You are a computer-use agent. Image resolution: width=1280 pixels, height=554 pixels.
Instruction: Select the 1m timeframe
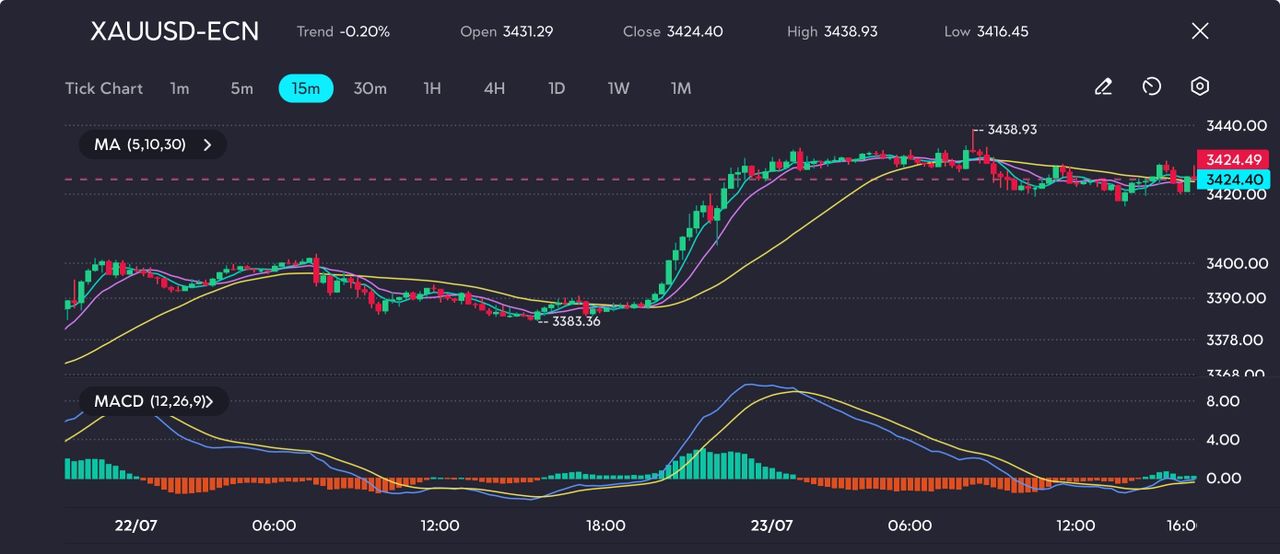[x=179, y=88]
